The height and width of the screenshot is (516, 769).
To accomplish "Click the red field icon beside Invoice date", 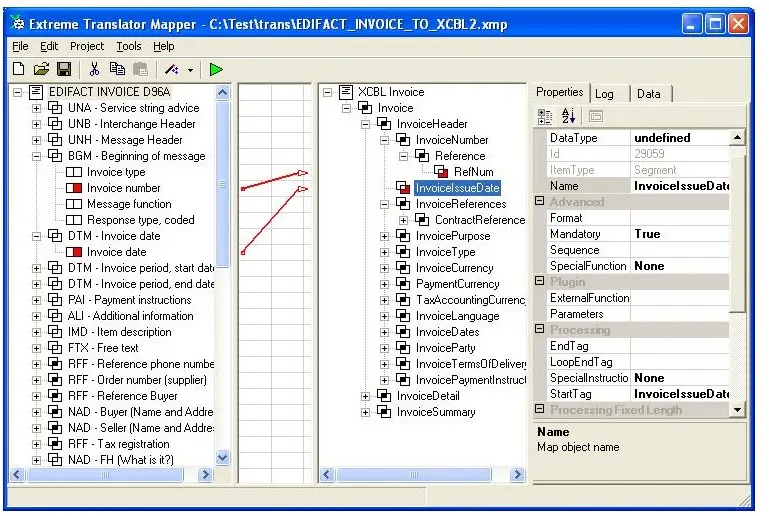I will coord(74,252).
